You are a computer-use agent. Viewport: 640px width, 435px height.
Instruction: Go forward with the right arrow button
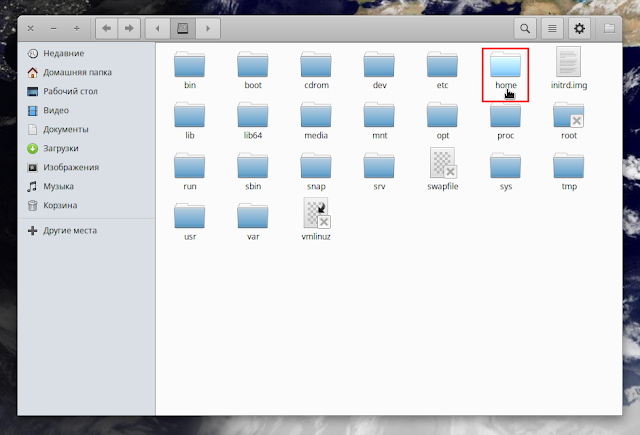point(129,29)
